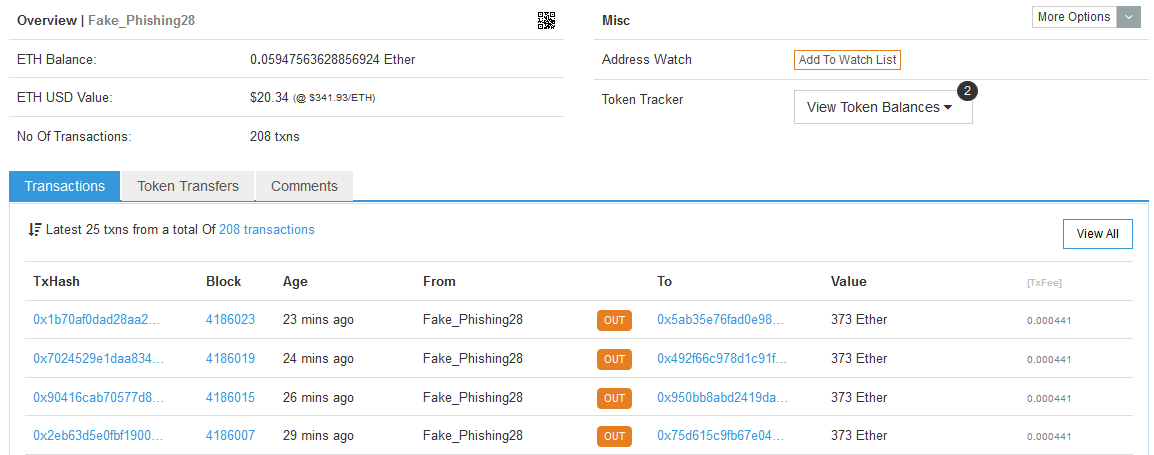The image size is (1154, 455).
Task: Open transaction hash 0x1b70af0dad28aa2
Action: click(x=97, y=320)
